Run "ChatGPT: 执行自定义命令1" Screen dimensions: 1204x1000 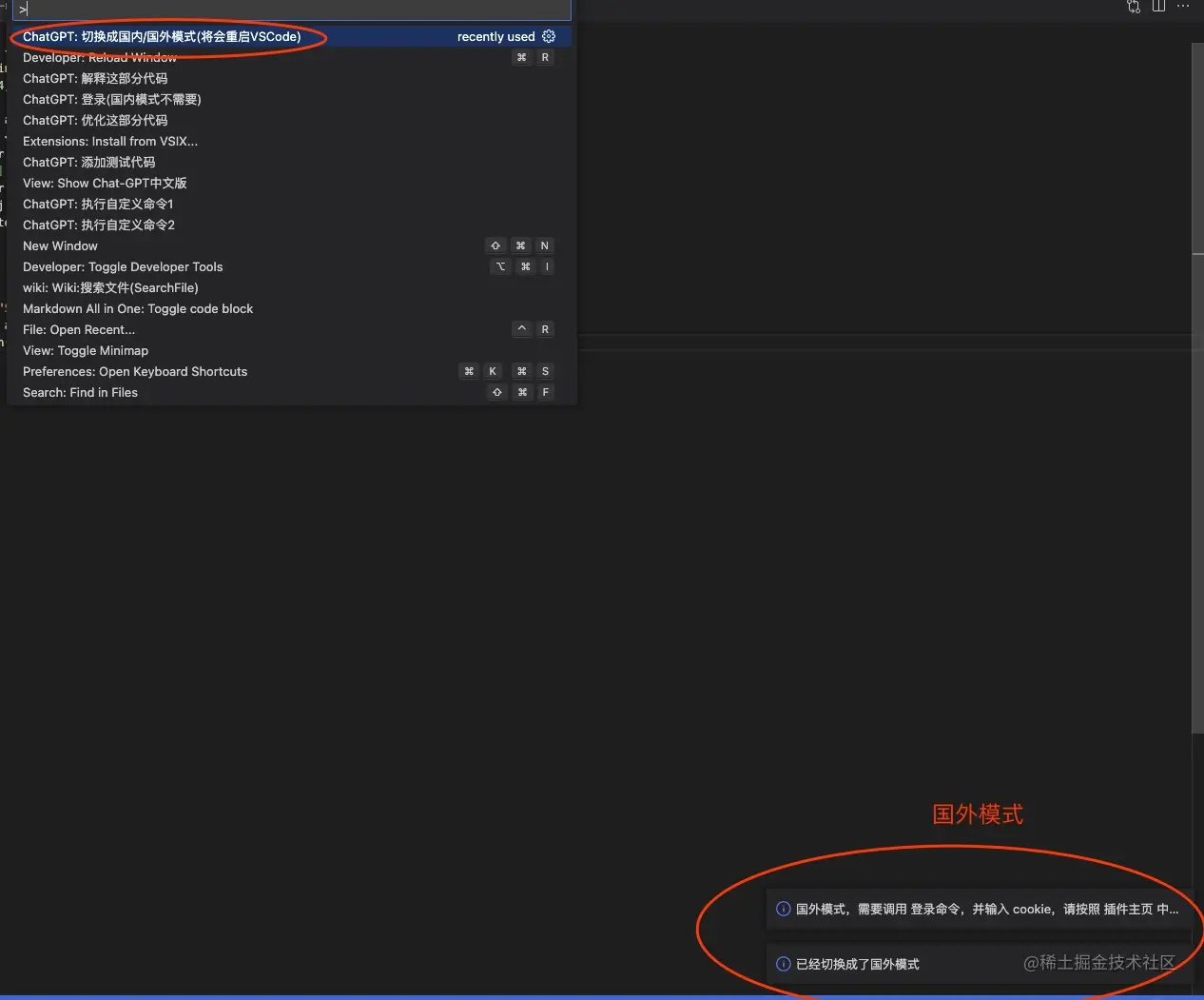[98, 204]
